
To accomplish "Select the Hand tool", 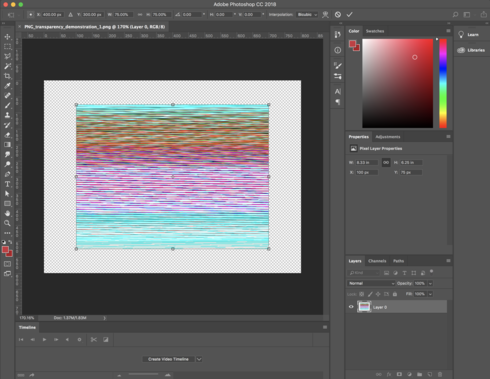I will coord(7,213).
